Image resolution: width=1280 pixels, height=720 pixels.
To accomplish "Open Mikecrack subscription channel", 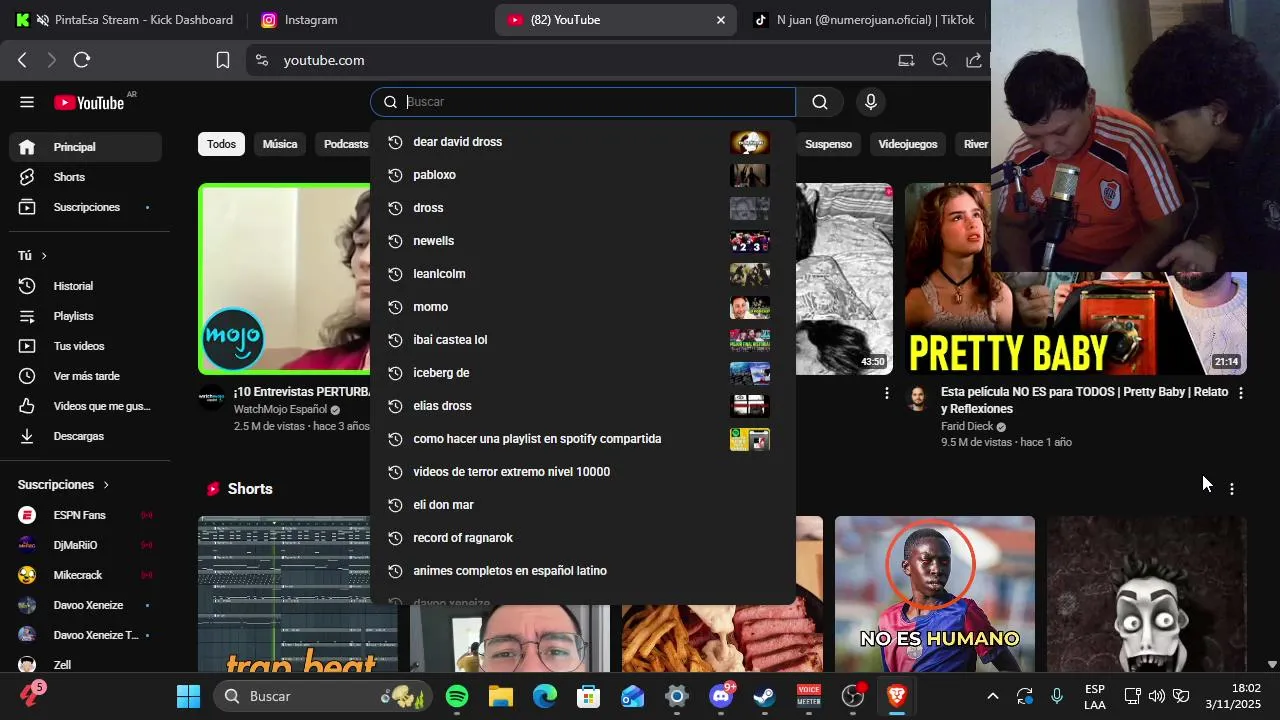I will (x=86, y=575).
